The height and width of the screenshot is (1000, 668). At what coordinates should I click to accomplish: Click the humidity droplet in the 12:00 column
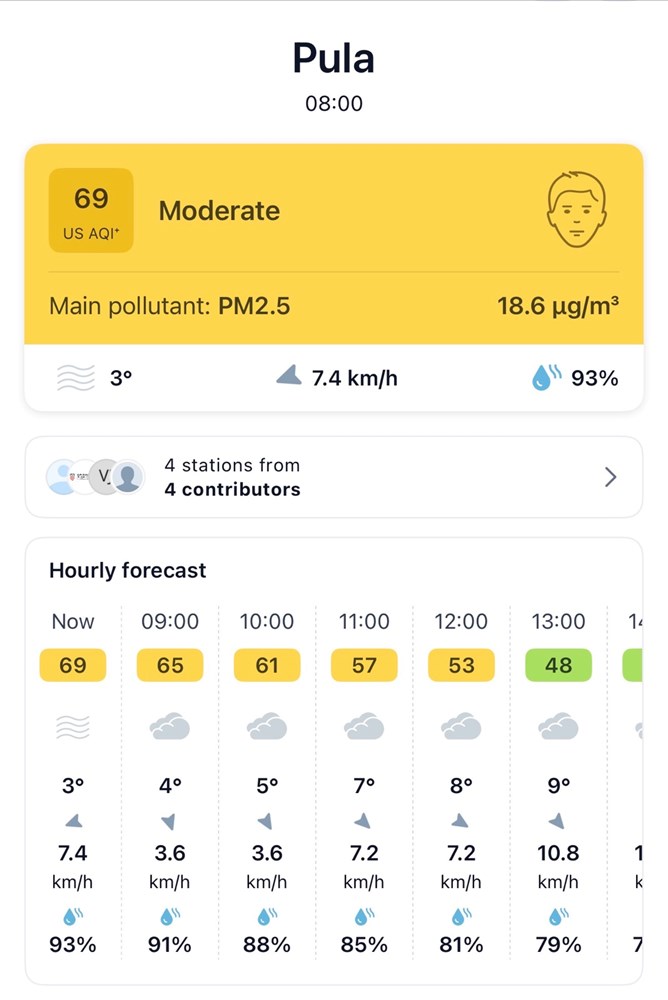pyautogui.click(x=461, y=916)
